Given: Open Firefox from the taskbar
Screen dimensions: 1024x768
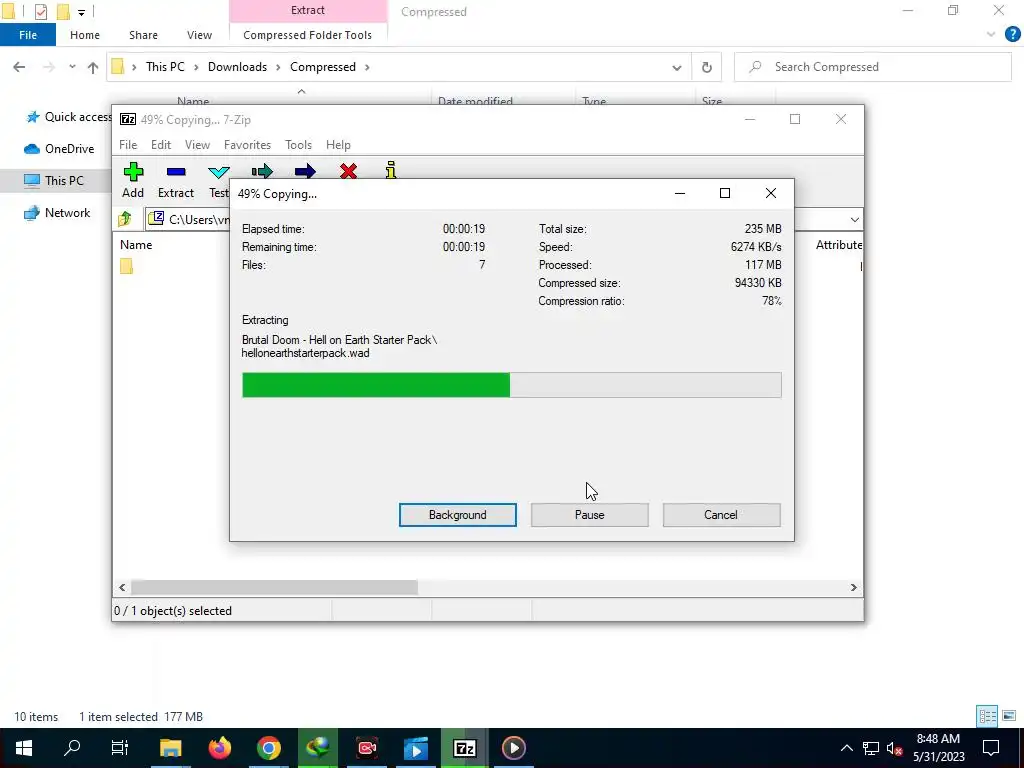Looking at the screenshot, I should (x=219, y=748).
